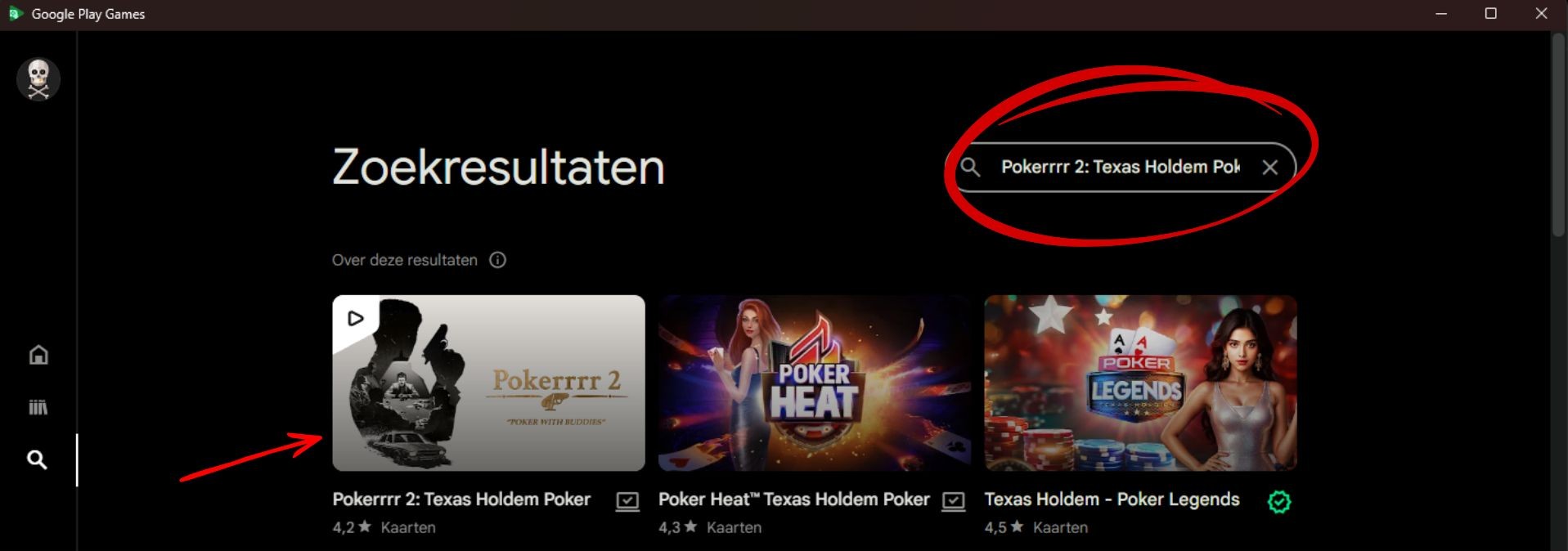Image resolution: width=1568 pixels, height=551 pixels.
Task: Click into the Pokerrrr 2 search text field
Action: [1120, 167]
